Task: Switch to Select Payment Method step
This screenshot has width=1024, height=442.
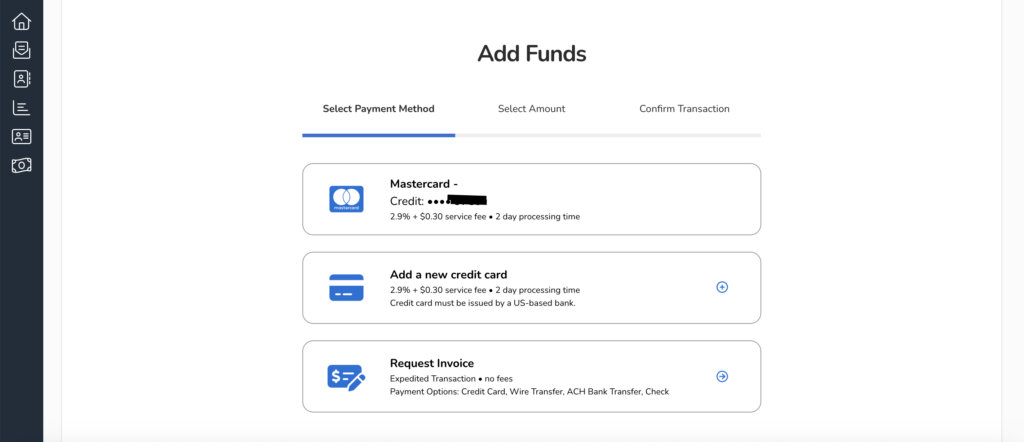Action: [378, 109]
